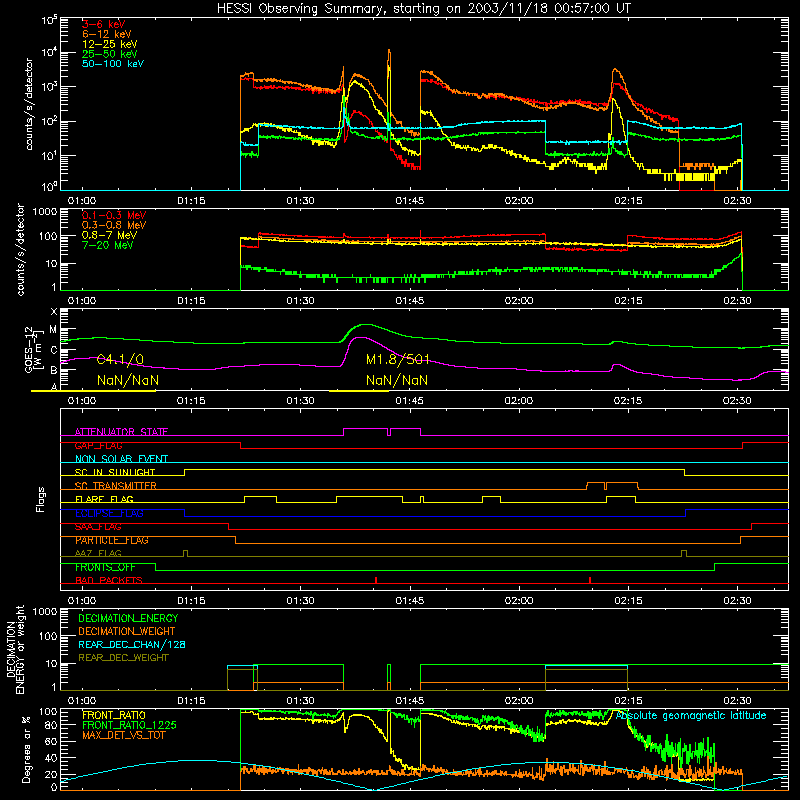Screen dimensions: 800x800
Task: Click the REAR_DEC_WEIGHT legend entry
Action: tap(123, 658)
